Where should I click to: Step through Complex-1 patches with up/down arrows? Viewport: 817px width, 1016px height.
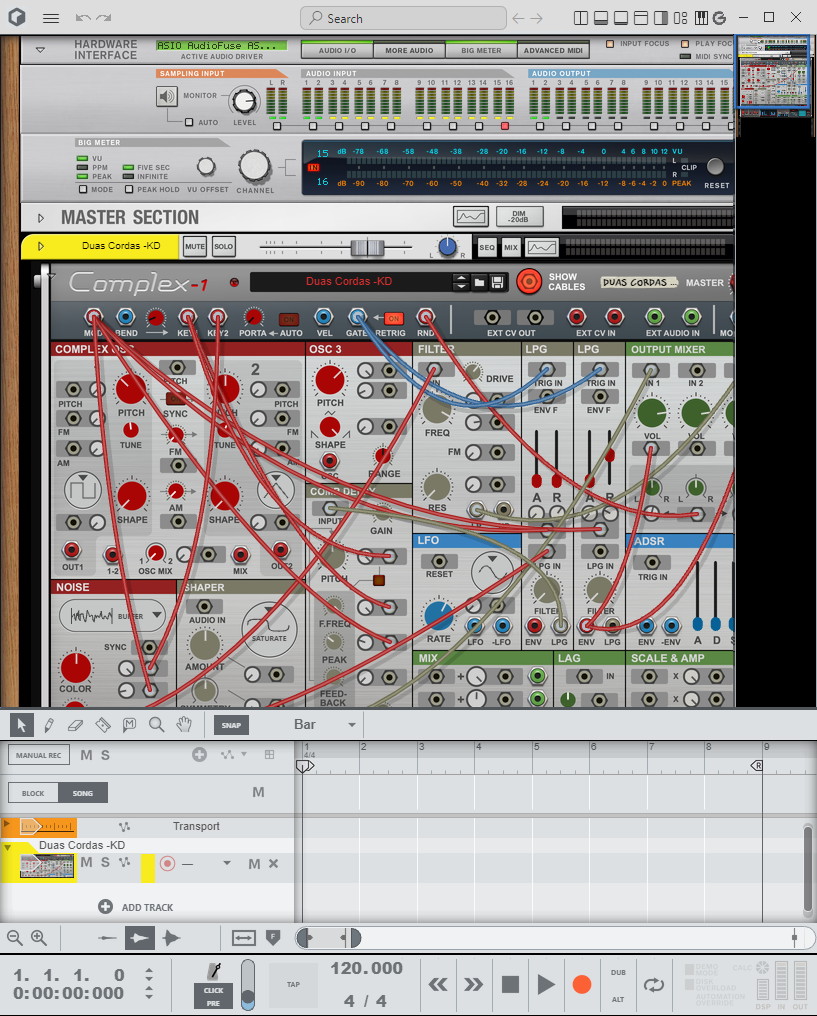point(461,282)
